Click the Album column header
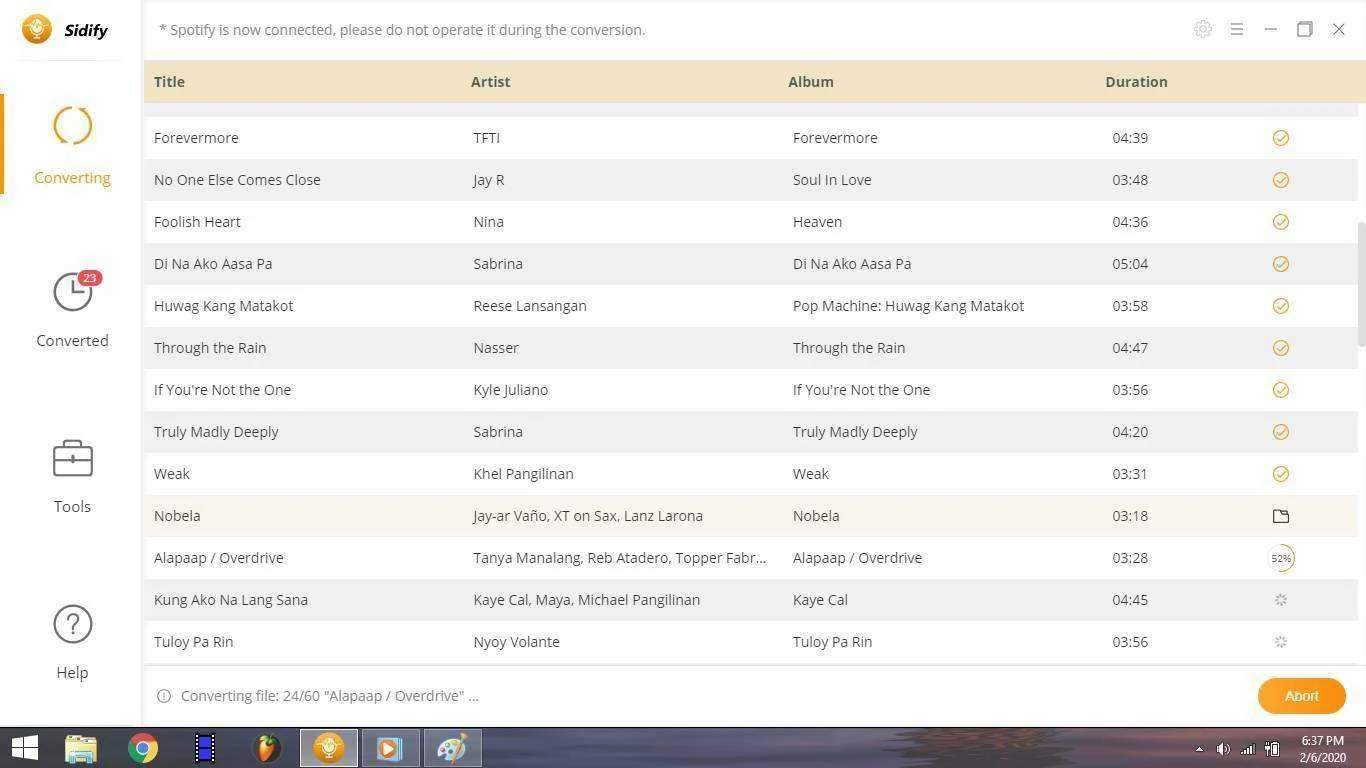 point(810,82)
